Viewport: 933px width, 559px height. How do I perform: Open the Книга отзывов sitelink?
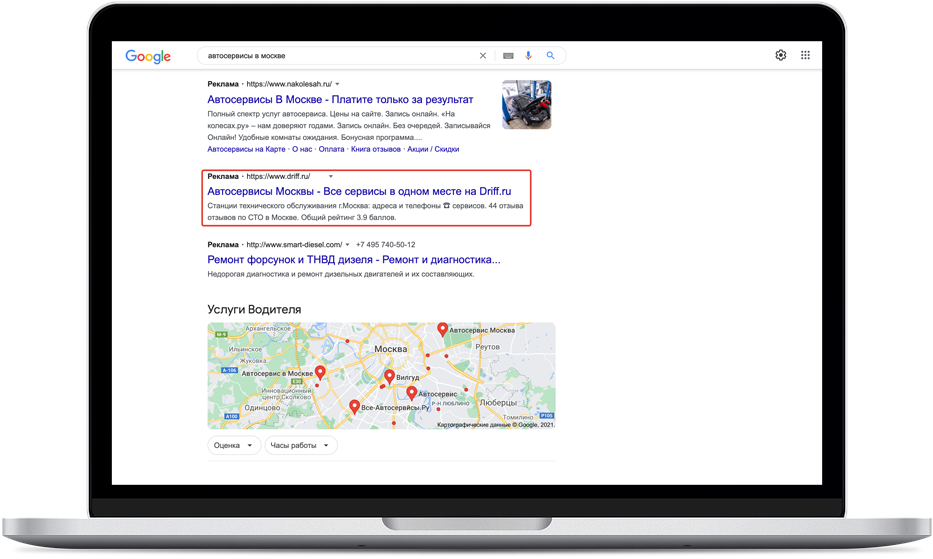coord(375,149)
